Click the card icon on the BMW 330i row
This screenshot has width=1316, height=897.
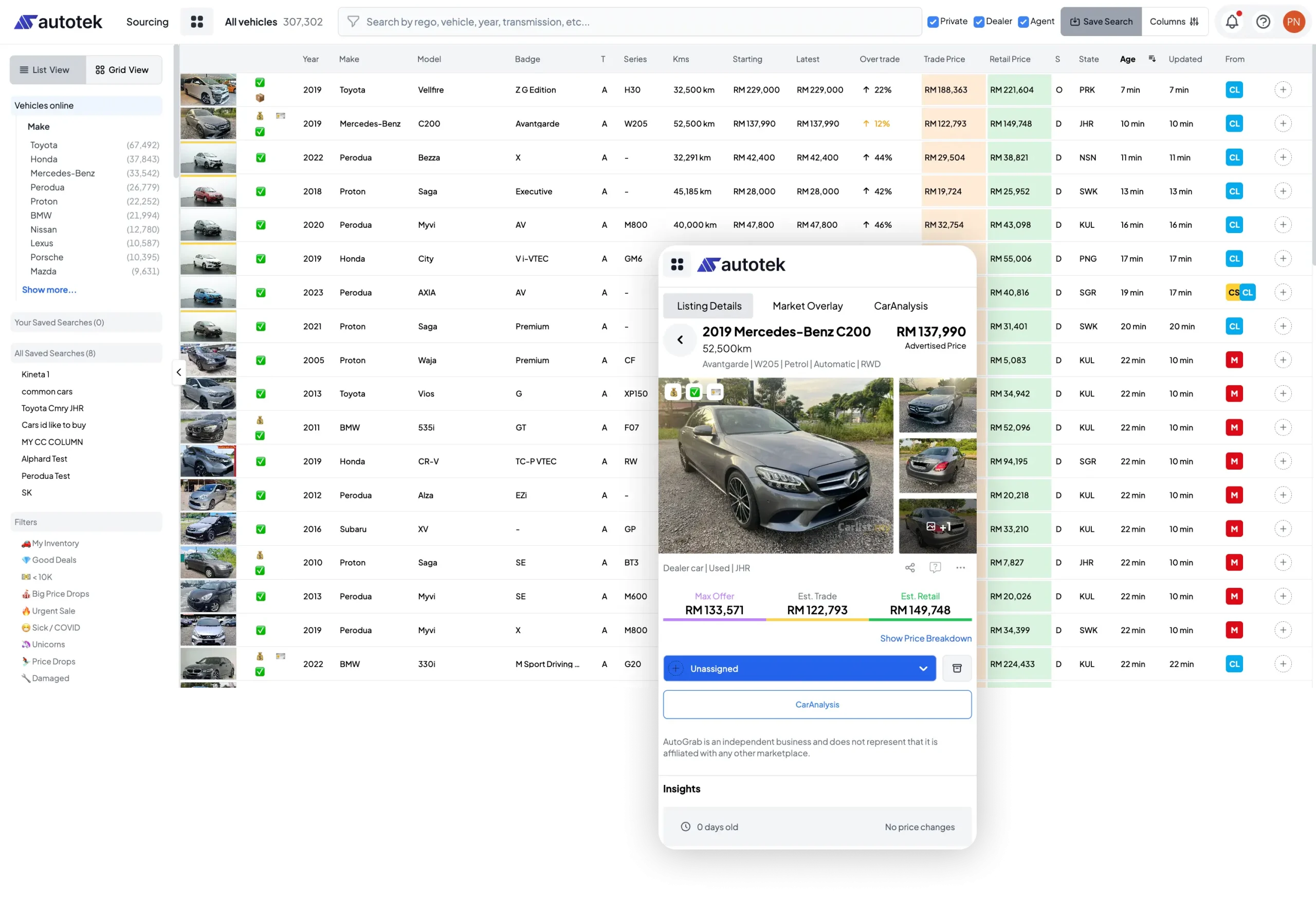coord(280,656)
